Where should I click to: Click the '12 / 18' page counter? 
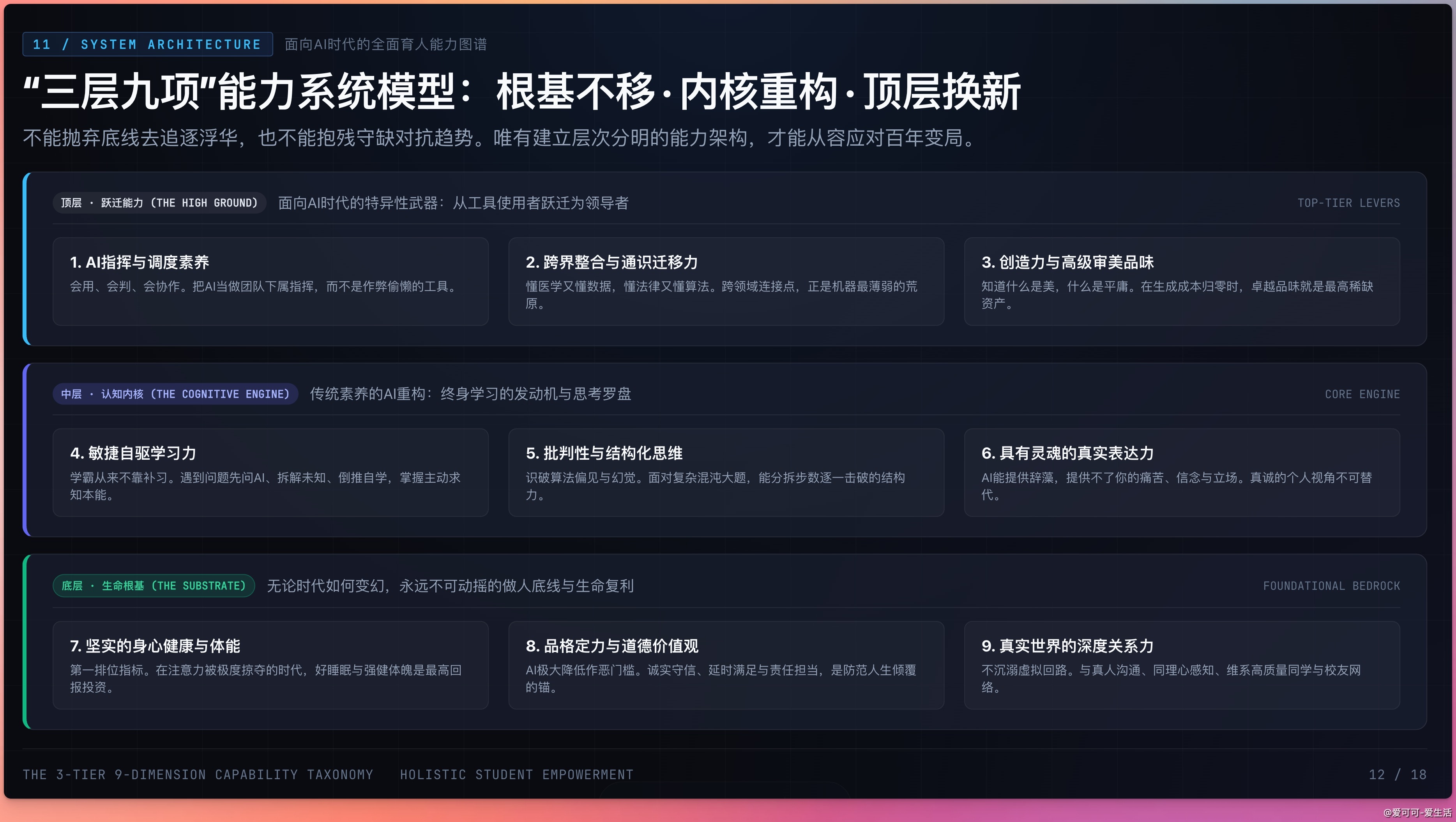tap(1397, 774)
